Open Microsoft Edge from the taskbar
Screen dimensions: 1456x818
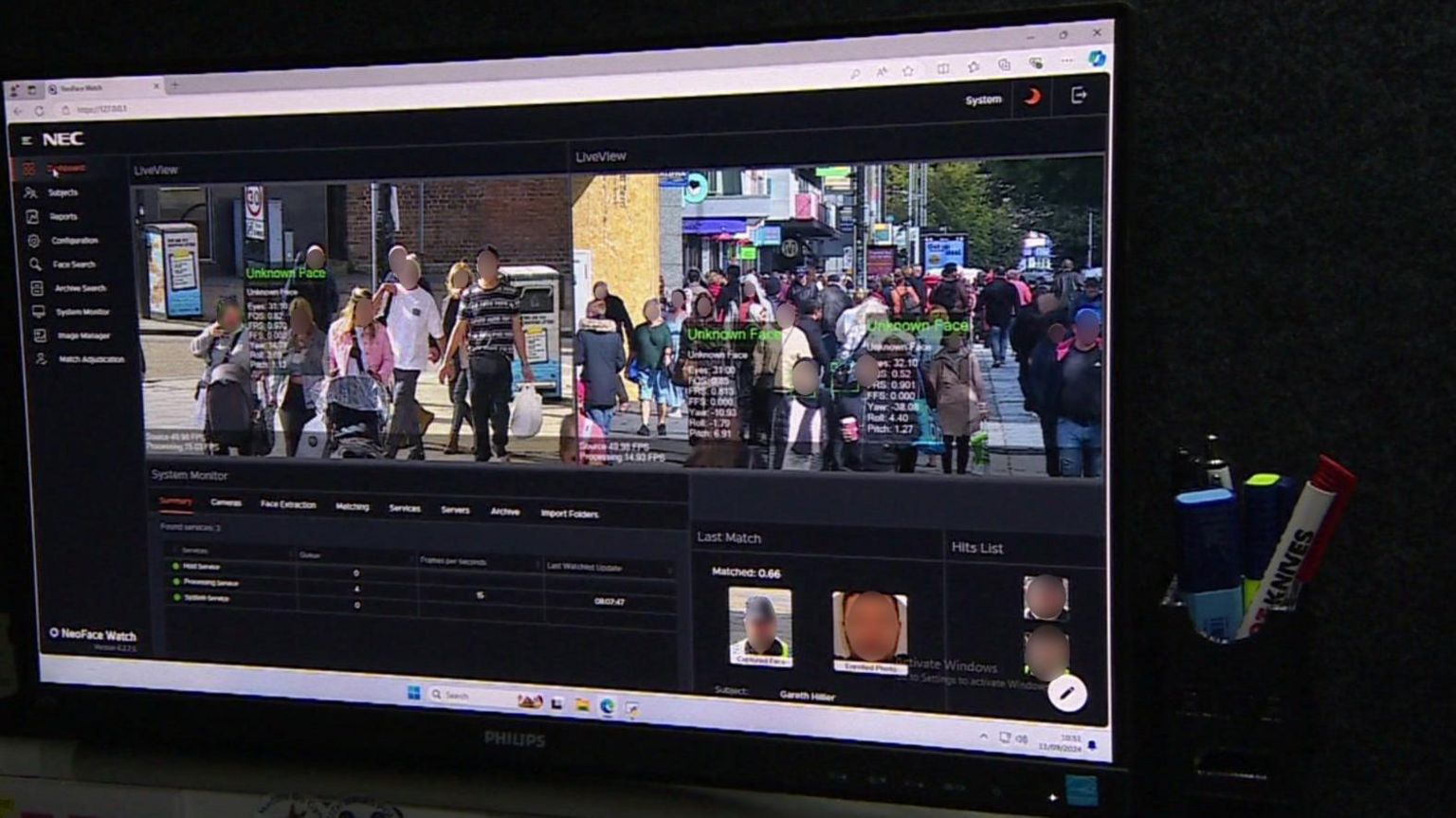click(607, 706)
